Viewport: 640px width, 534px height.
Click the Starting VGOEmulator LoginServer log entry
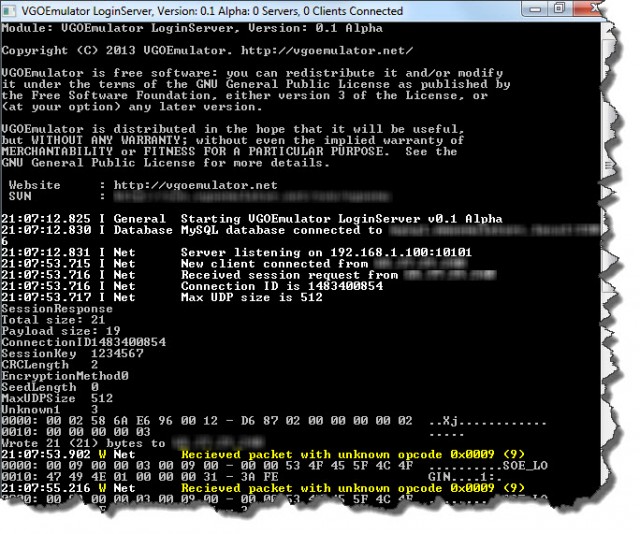(340, 218)
